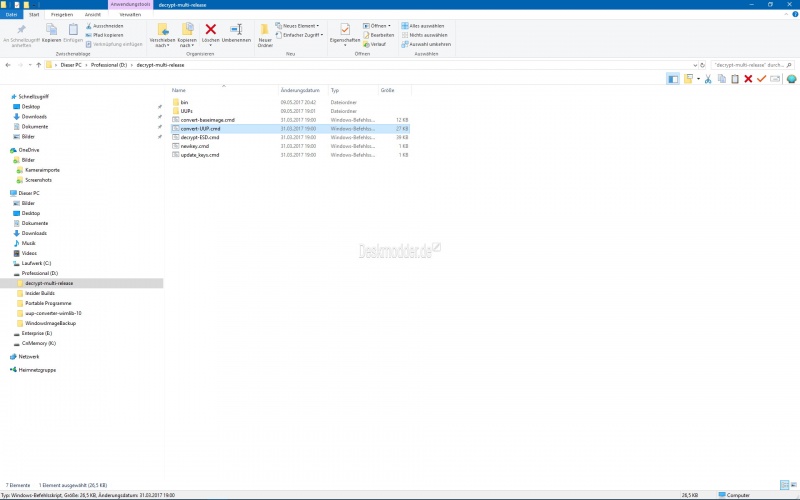Select 'Insider Builds' in the navigation pane

pos(39,293)
